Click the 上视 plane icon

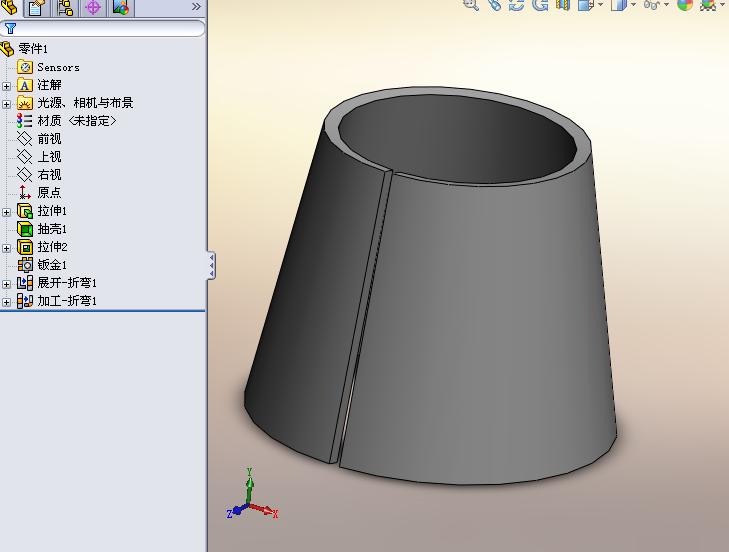coord(25,157)
